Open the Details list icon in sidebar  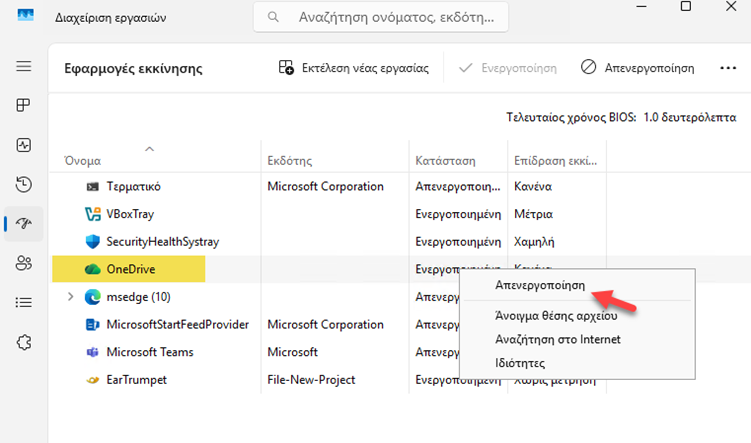tap(24, 302)
